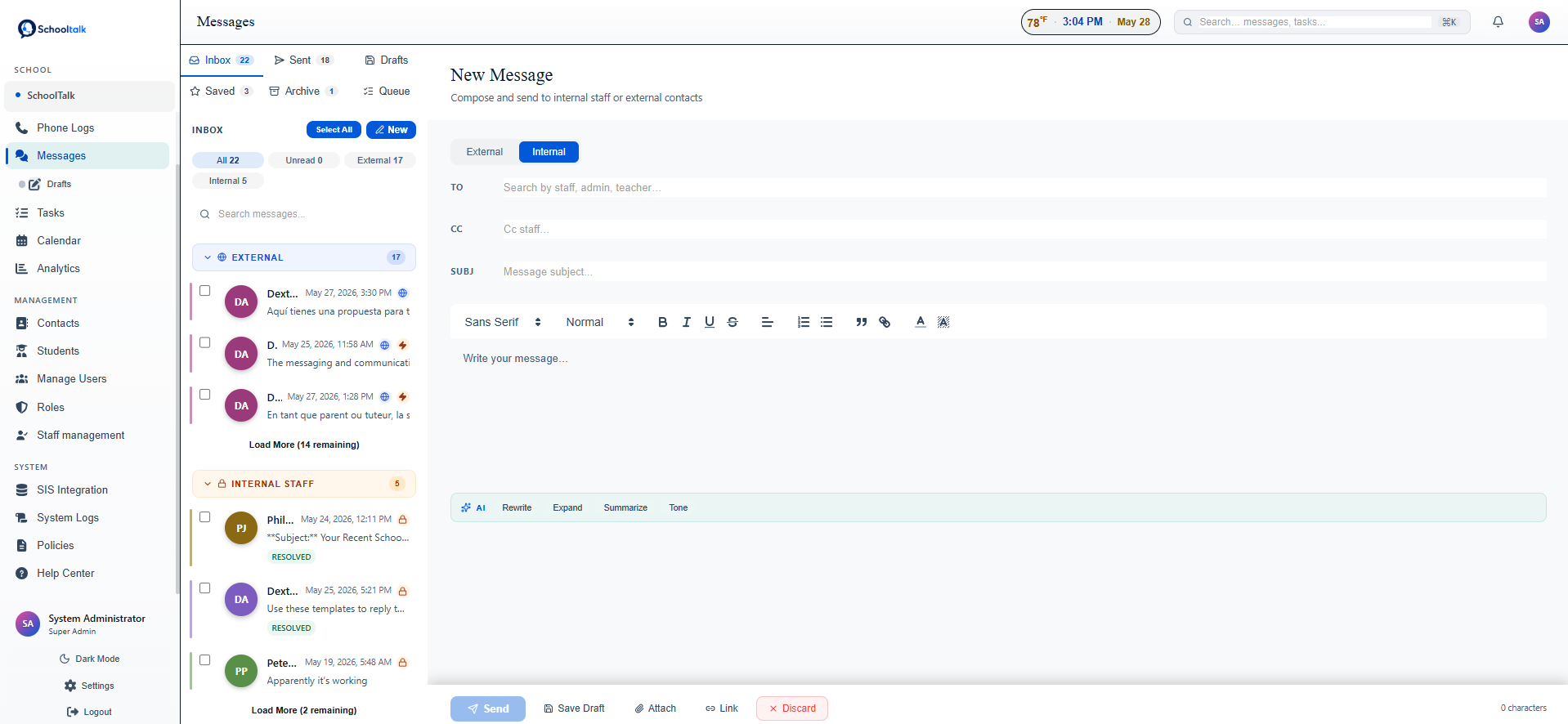Insert a blockquote

coord(862,322)
